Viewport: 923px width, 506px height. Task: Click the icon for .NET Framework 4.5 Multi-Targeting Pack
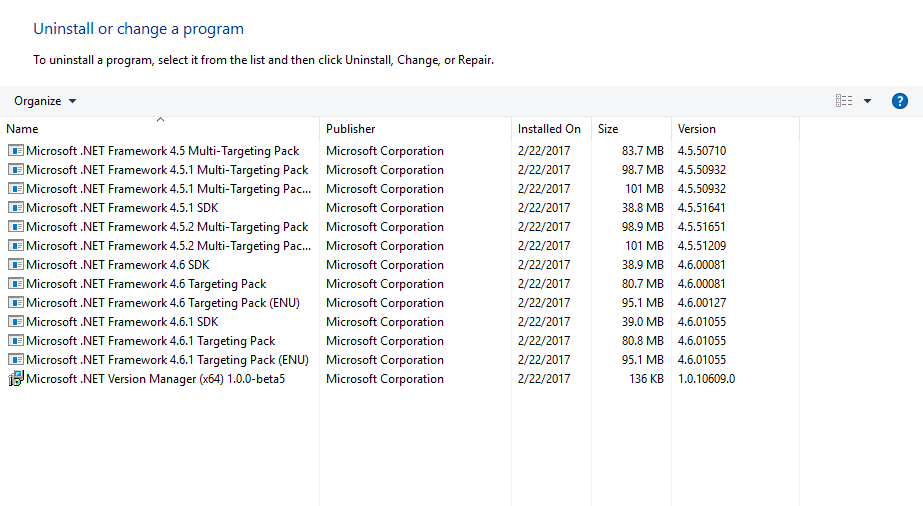click(16, 151)
